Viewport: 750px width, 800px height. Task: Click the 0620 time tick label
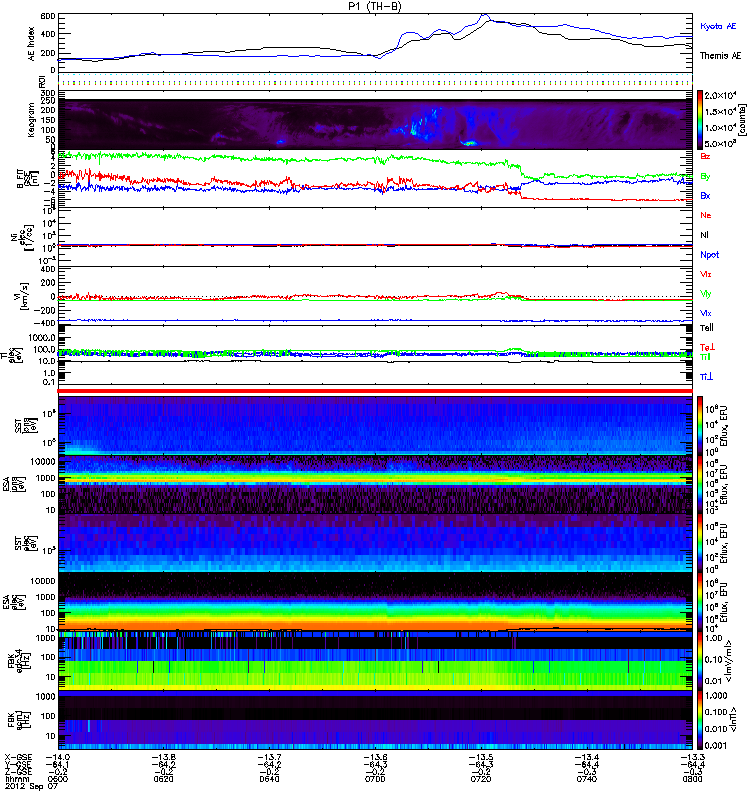pyautogui.click(x=163, y=779)
